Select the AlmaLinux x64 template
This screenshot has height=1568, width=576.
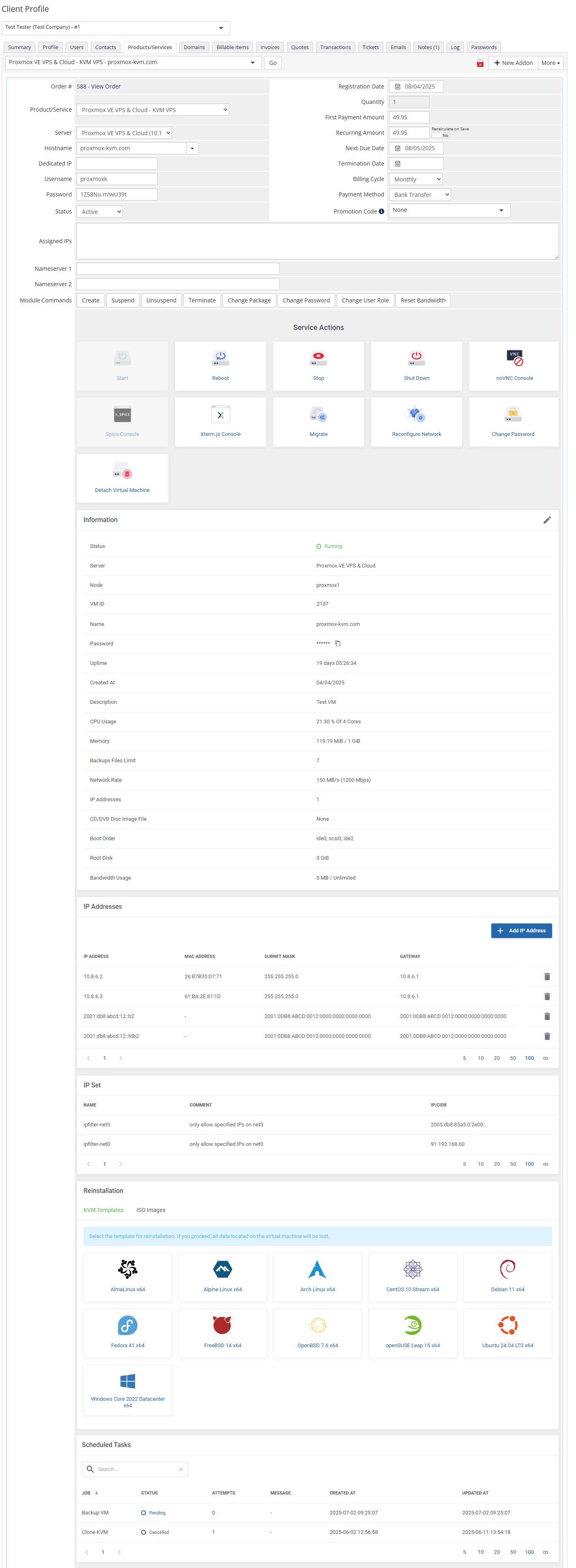(x=128, y=1277)
